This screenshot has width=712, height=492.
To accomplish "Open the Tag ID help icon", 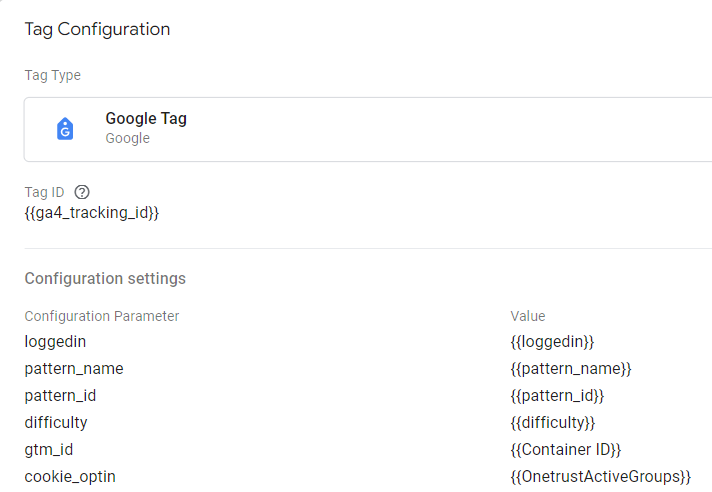I will (82, 192).
